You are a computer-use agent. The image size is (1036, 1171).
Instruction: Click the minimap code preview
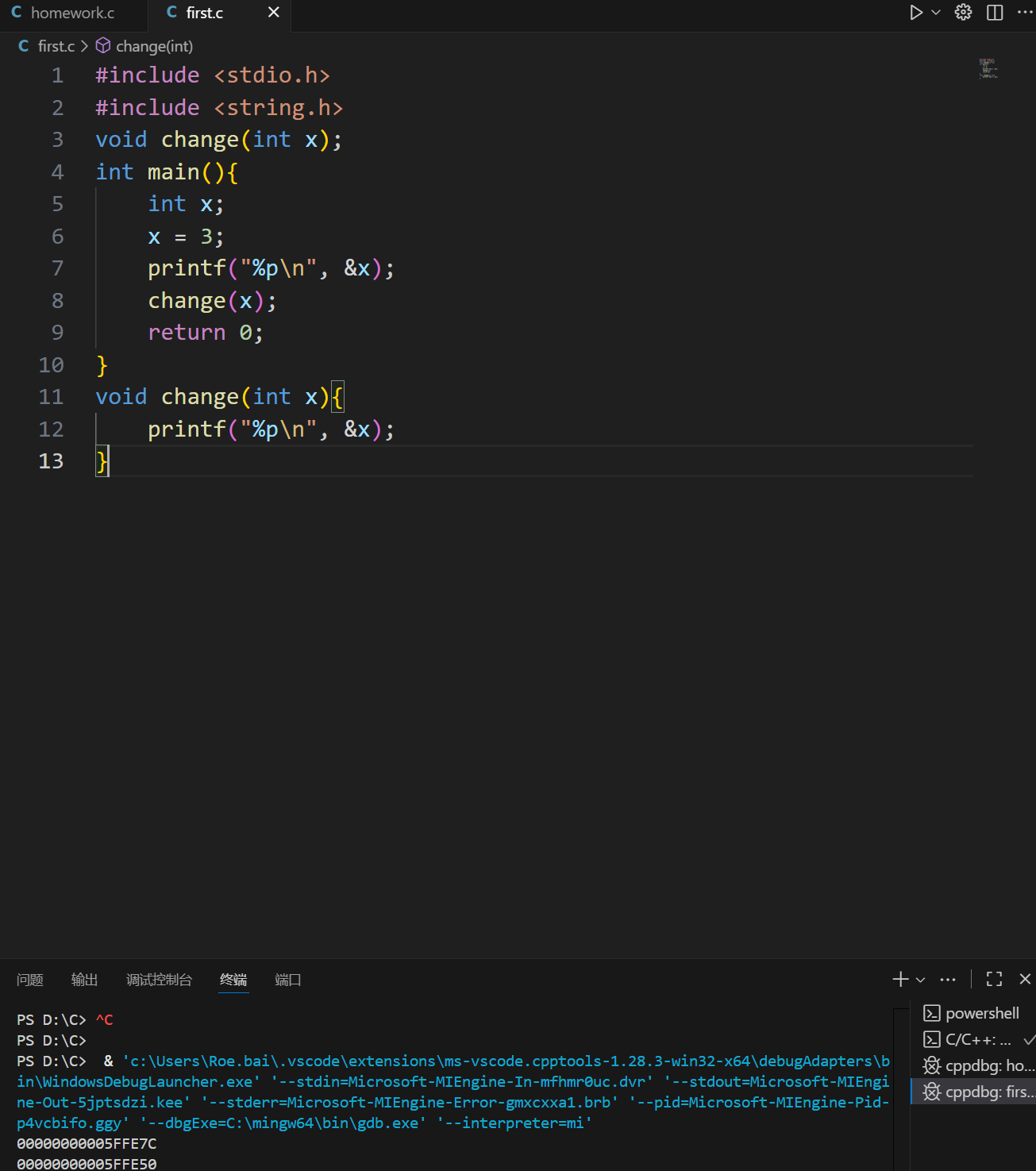click(988, 68)
